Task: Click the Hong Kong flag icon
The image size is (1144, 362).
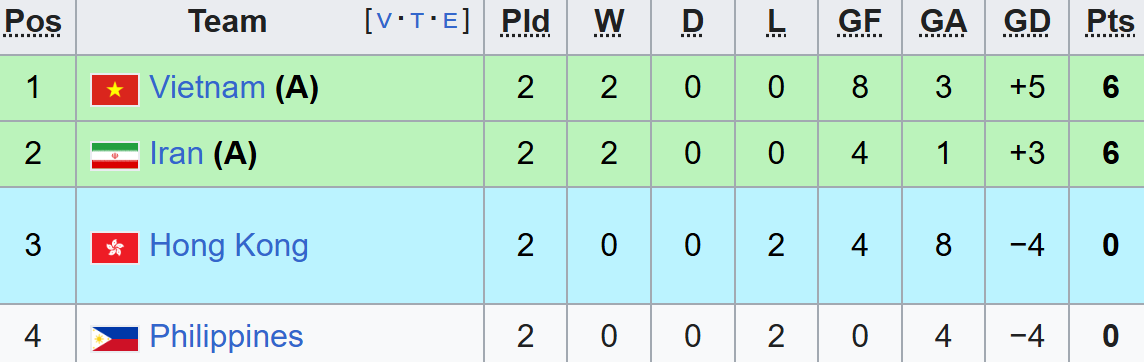Action: (115, 247)
